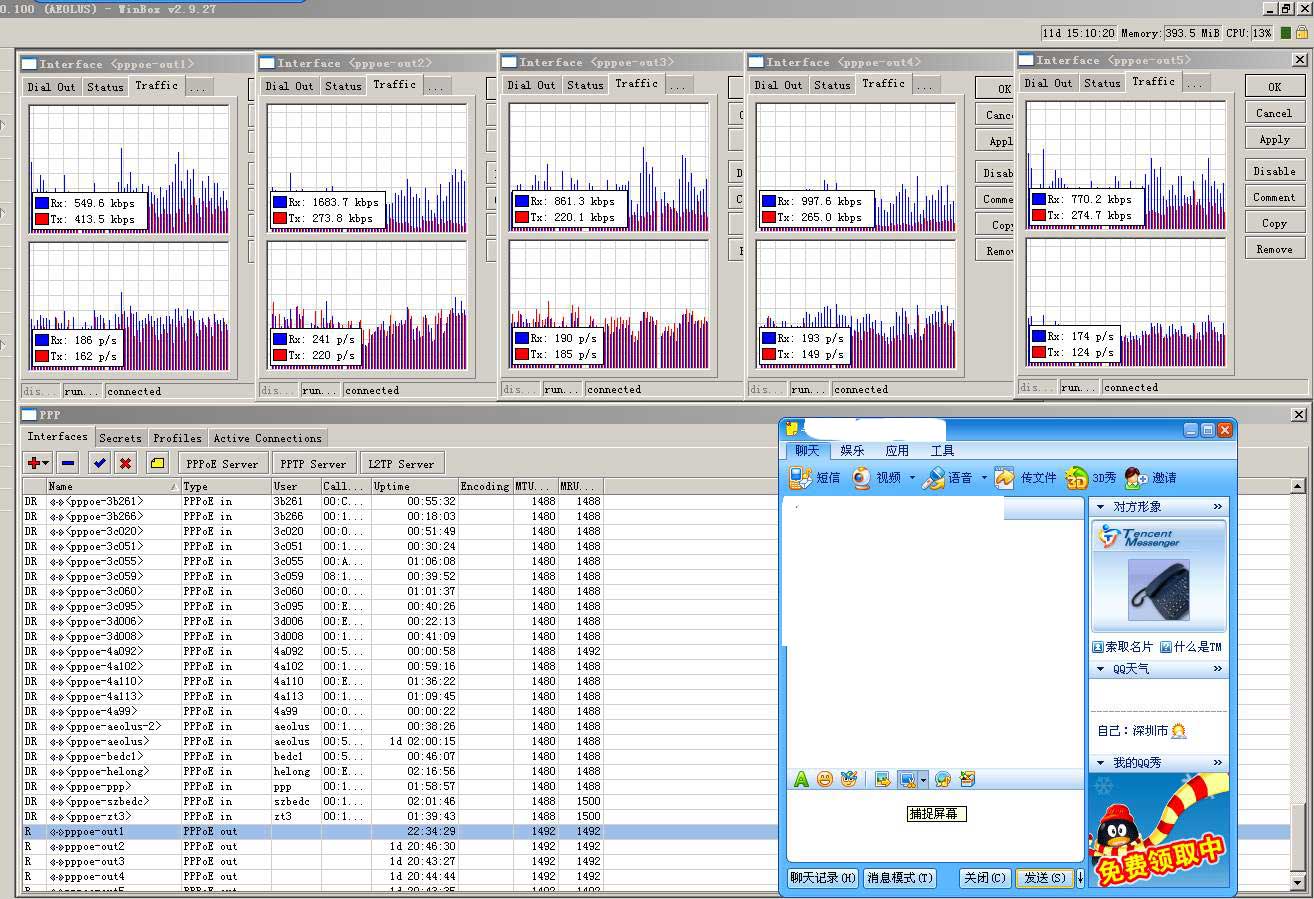Remove selected PPP interface with minus icon
The image size is (1314, 899).
click(x=68, y=463)
